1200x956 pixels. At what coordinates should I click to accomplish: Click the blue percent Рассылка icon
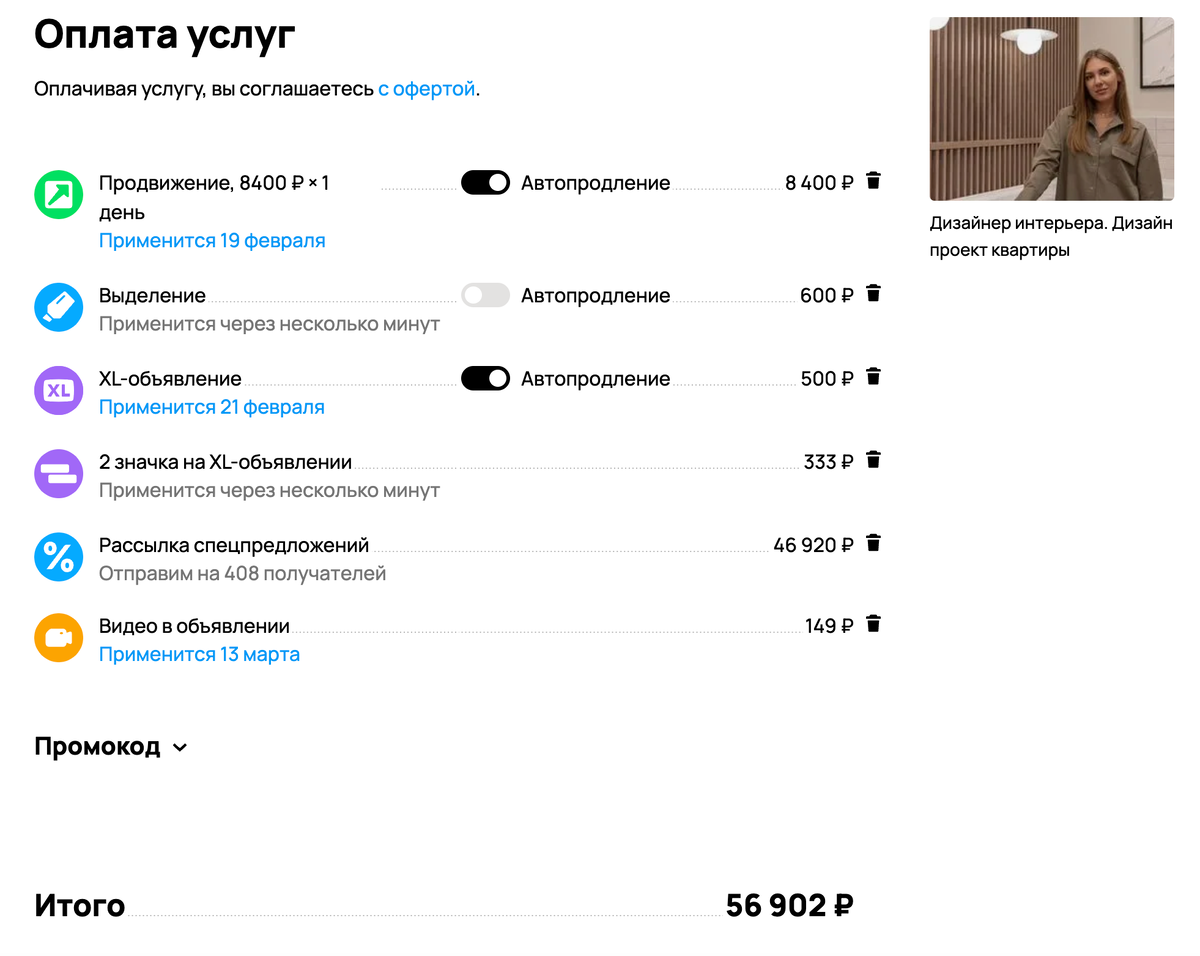point(59,557)
